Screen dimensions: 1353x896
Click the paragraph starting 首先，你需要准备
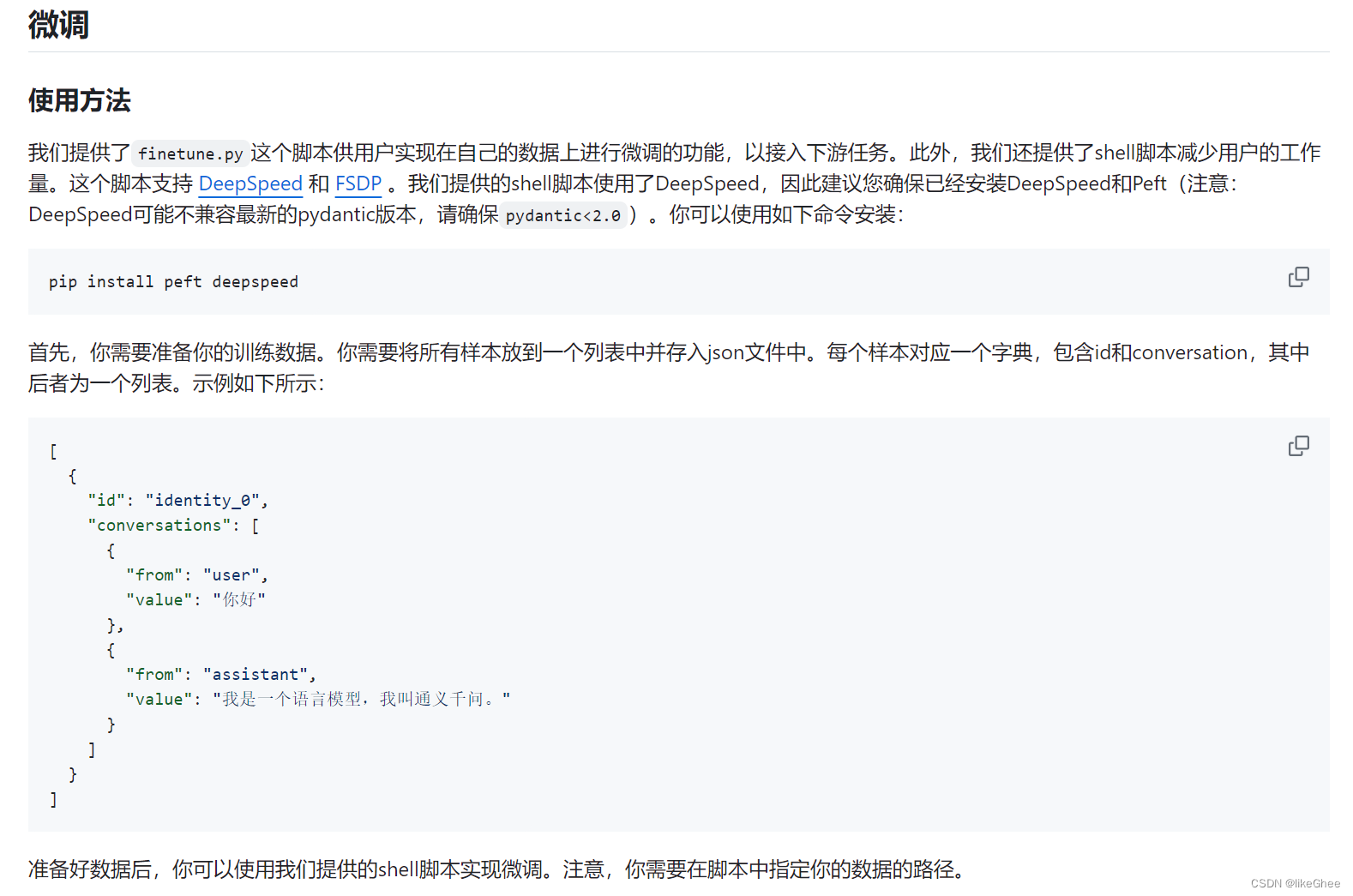coord(669,368)
